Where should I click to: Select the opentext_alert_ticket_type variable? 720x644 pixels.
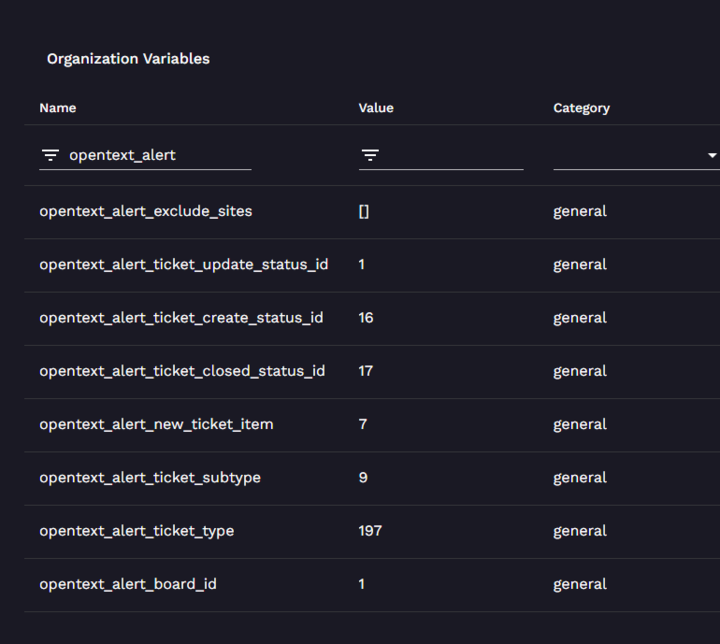click(137, 531)
